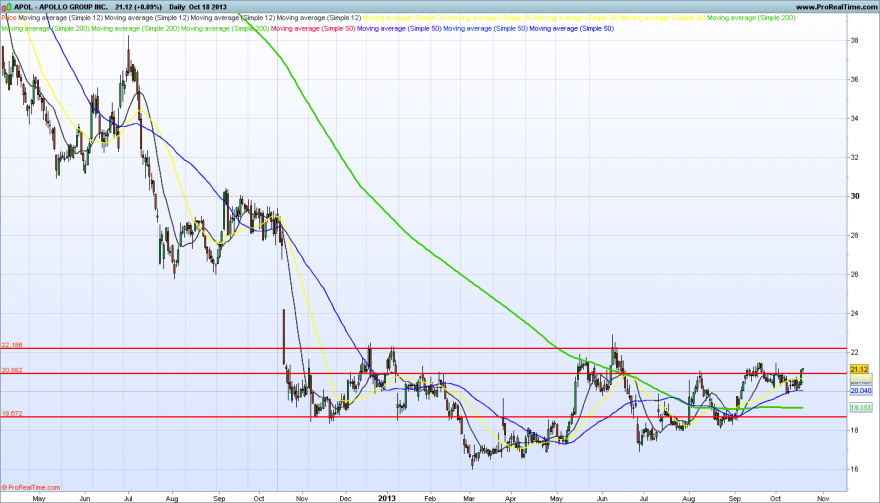Click the red horizontal line at 22.186

point(424,349)
